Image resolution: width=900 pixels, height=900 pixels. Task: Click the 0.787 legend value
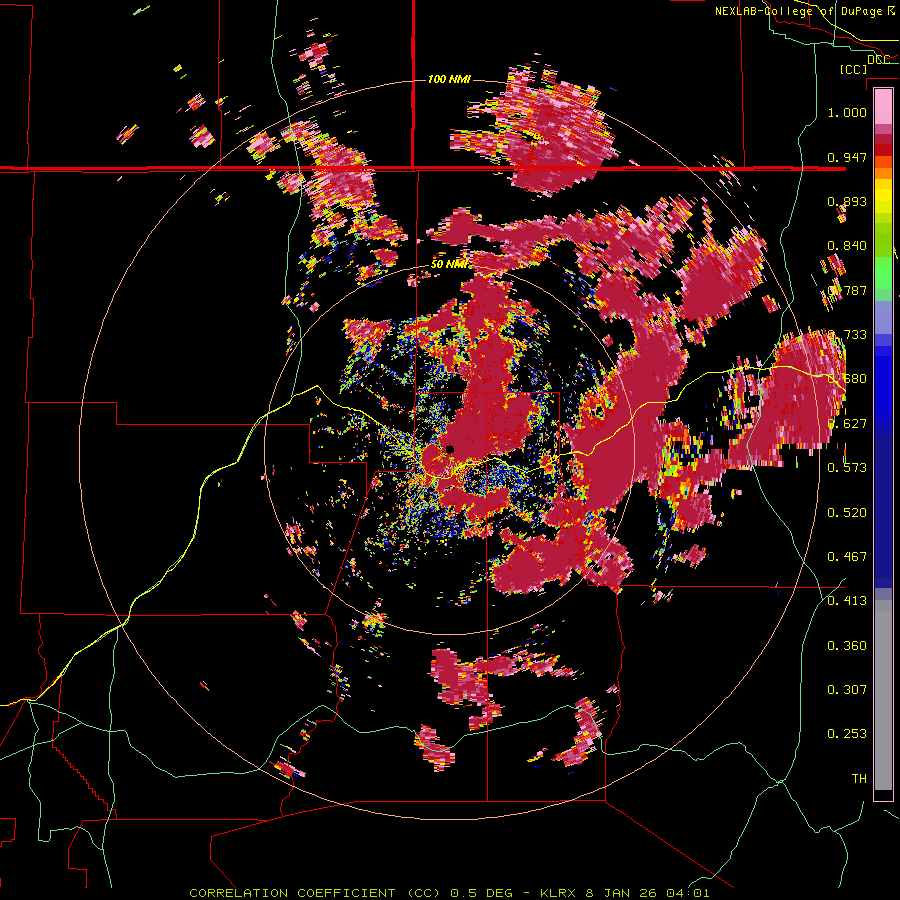pos(847,290)
